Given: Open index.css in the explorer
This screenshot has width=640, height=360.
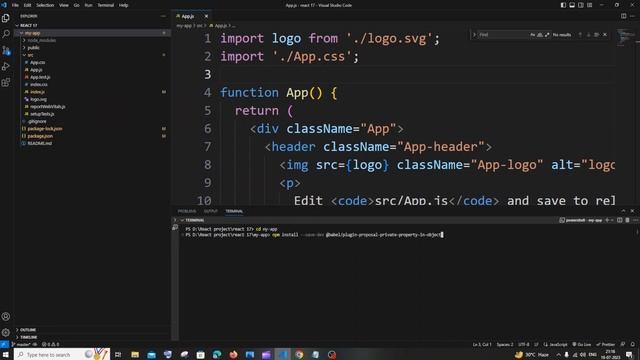Looking at the screenshot, I should click(x=92, y=84).
